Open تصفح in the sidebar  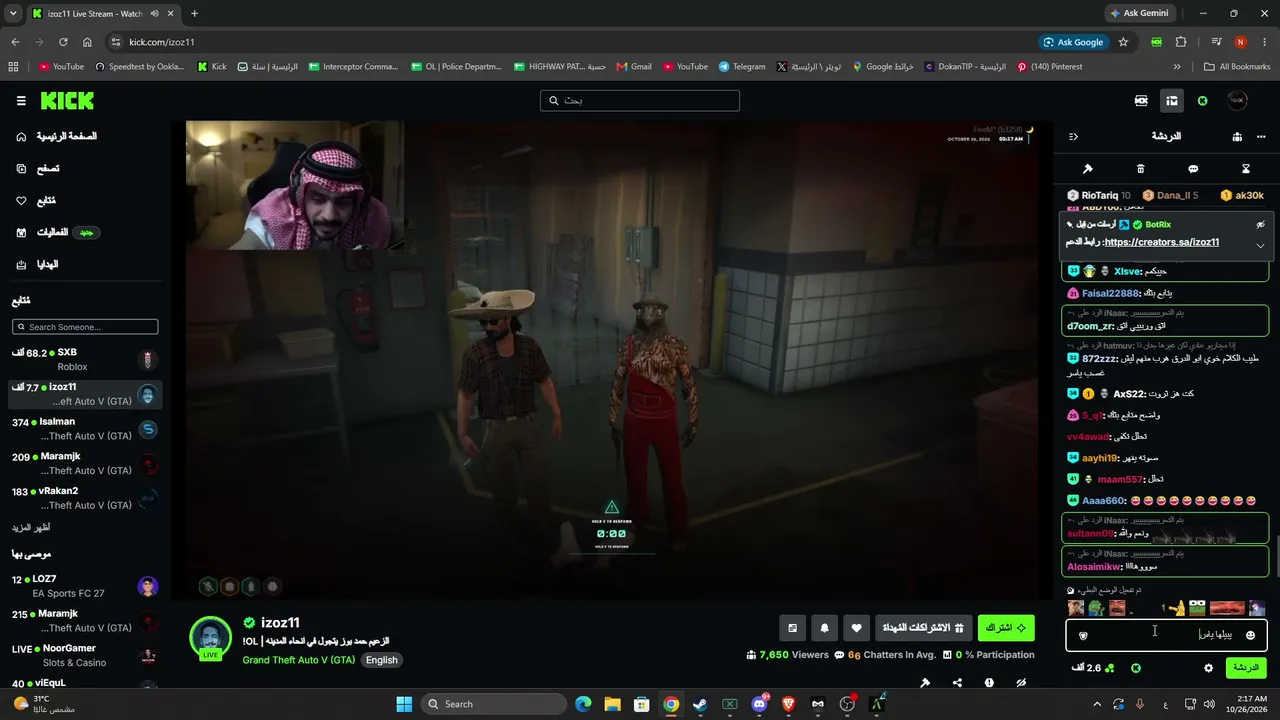click(36, 168)
